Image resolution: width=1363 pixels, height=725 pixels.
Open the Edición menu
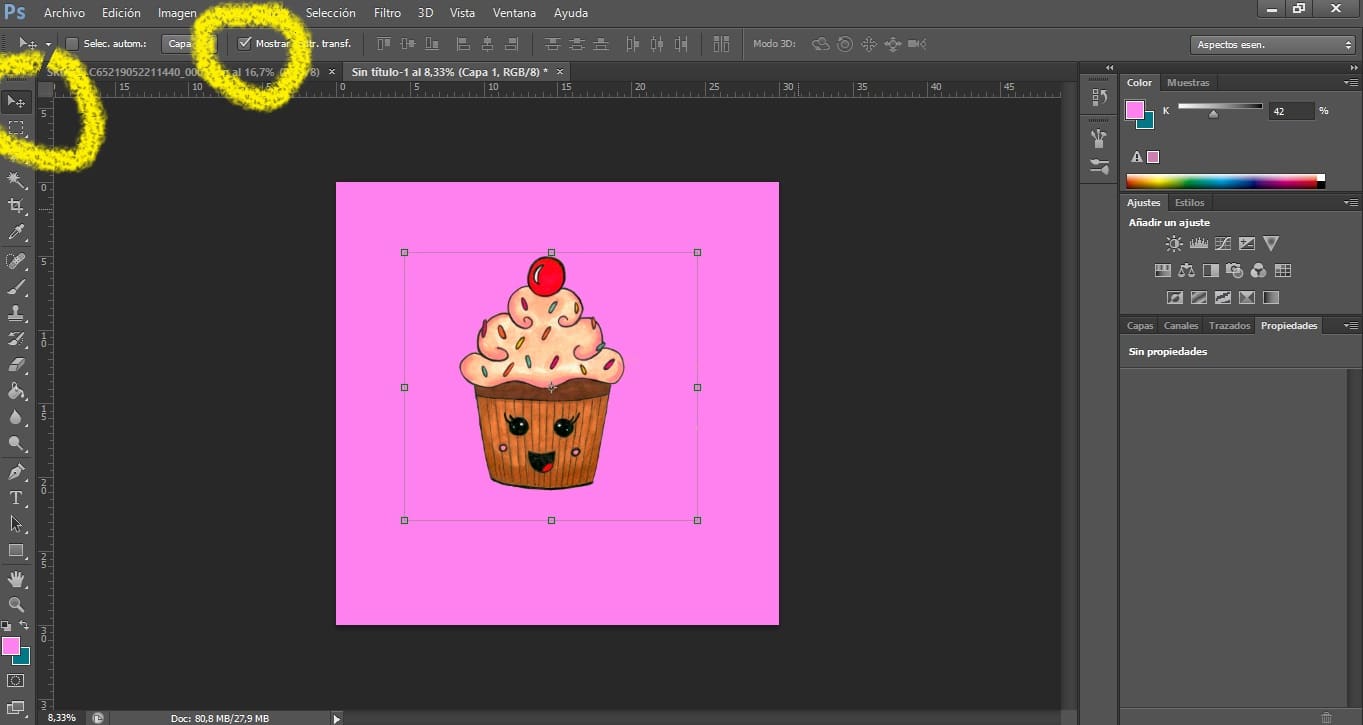tap(121, 13)
